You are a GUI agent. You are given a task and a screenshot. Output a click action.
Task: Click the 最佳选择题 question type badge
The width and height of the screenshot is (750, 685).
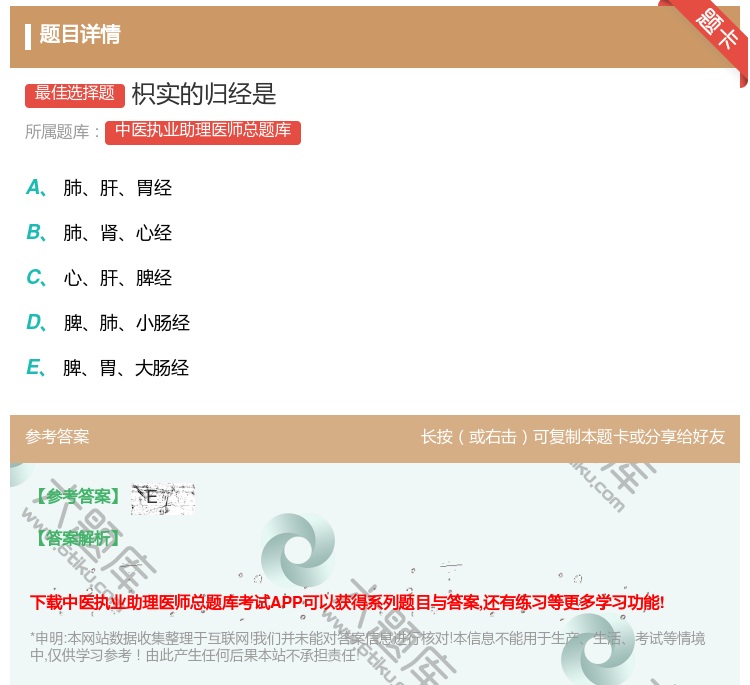75,94
